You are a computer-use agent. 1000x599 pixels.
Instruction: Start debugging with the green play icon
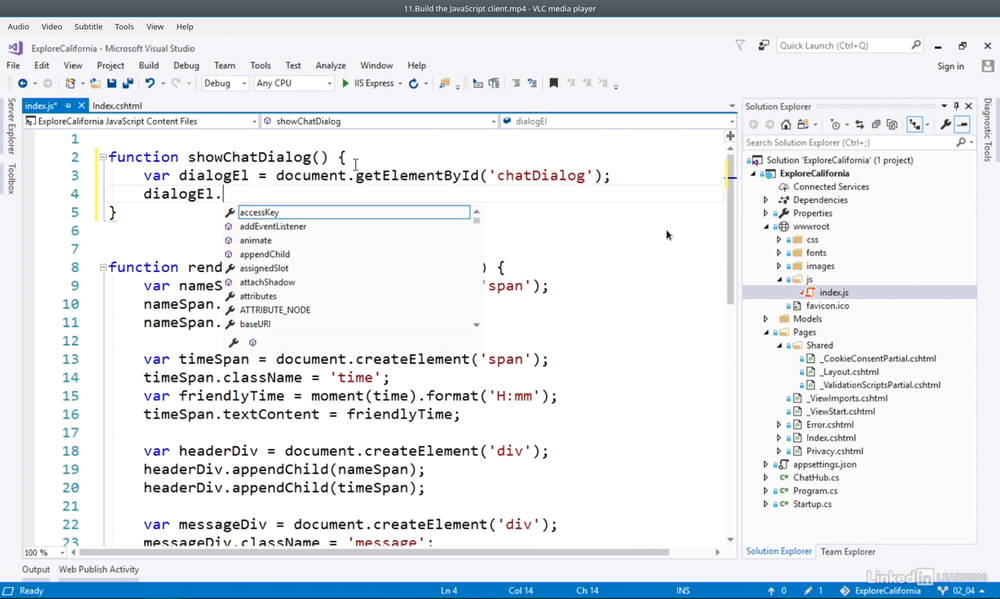[x=345, y=84]
